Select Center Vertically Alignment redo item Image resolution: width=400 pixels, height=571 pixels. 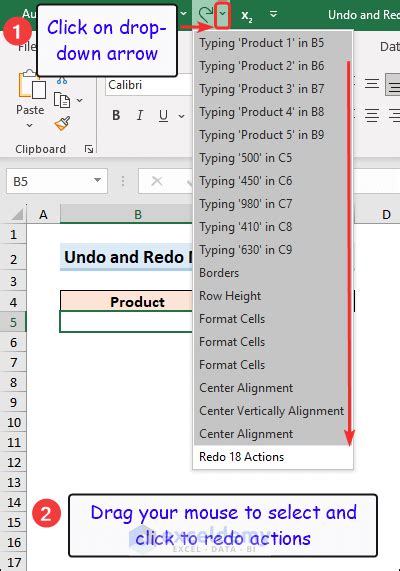pyautogui.click(x=272, y=411)
